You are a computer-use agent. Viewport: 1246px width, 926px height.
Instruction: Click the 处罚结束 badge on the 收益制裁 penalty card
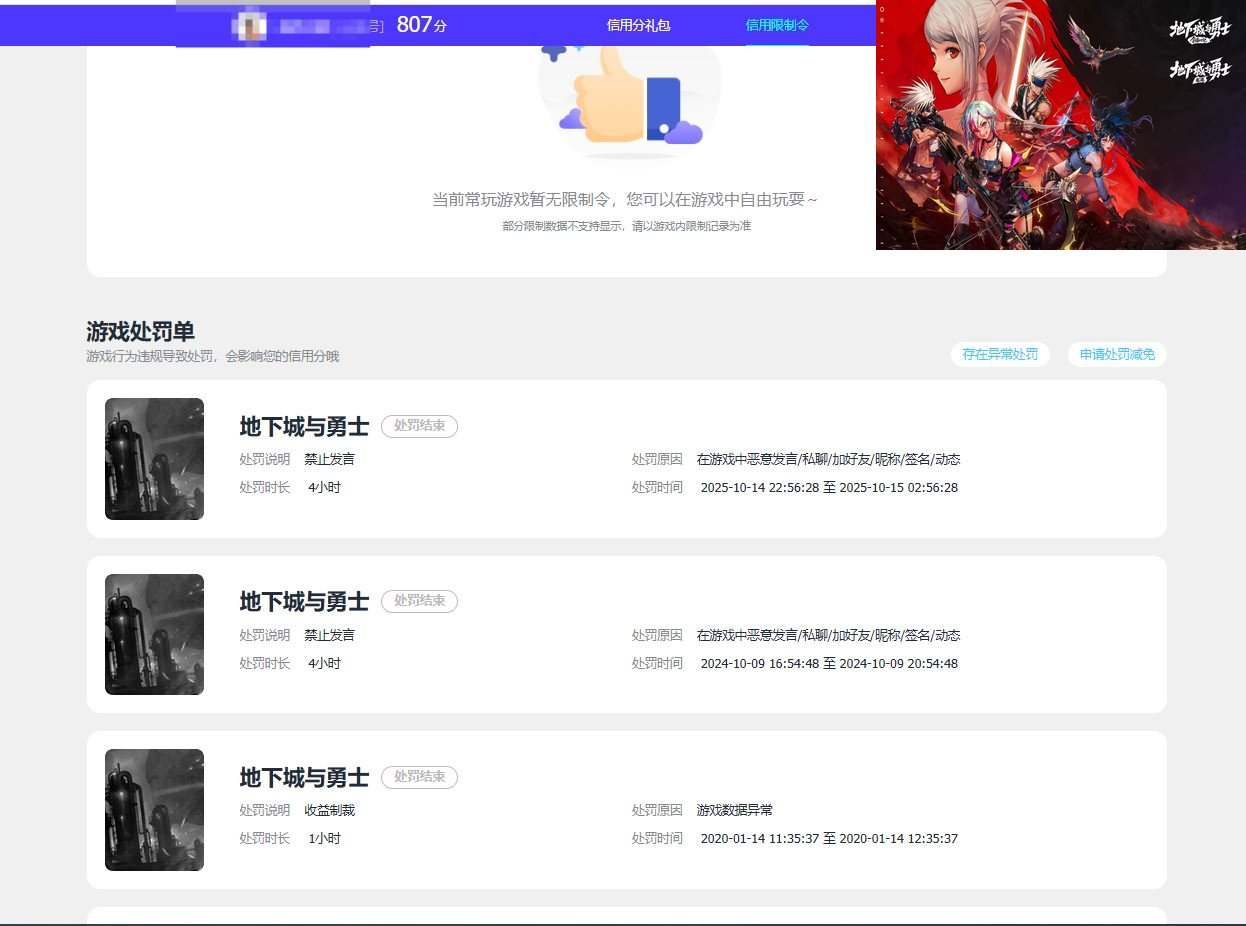click(x=419, y=777)
